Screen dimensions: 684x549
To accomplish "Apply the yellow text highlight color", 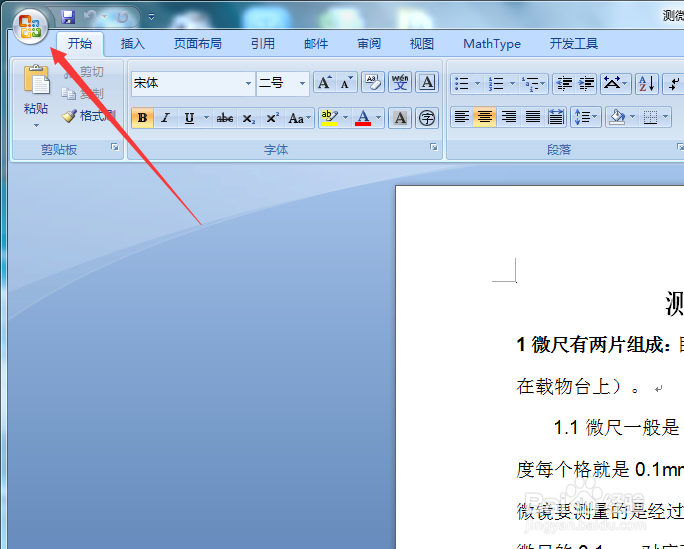I will pos(329,118).
